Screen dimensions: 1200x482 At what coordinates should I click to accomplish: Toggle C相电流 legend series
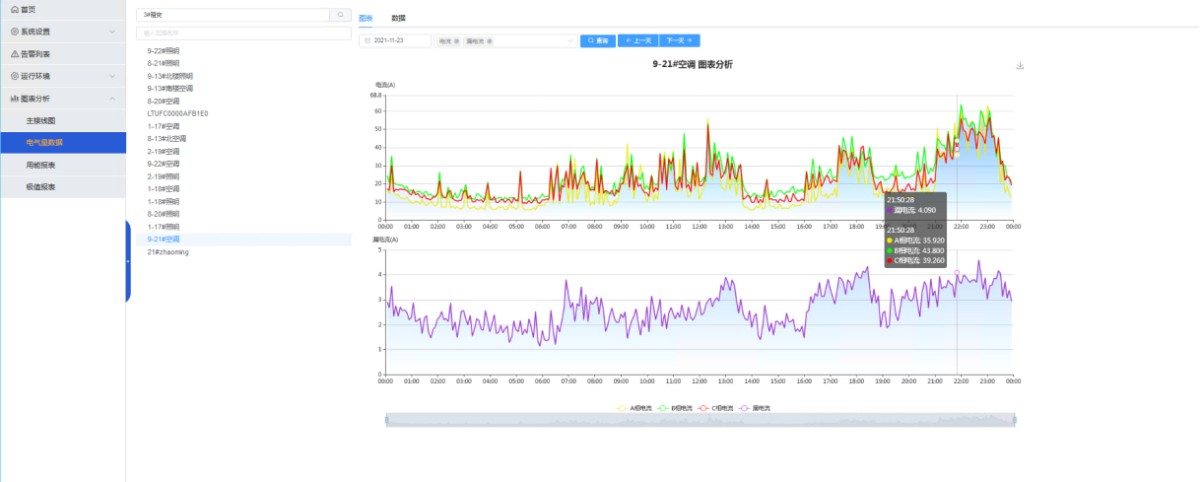[x=716, y=408]
